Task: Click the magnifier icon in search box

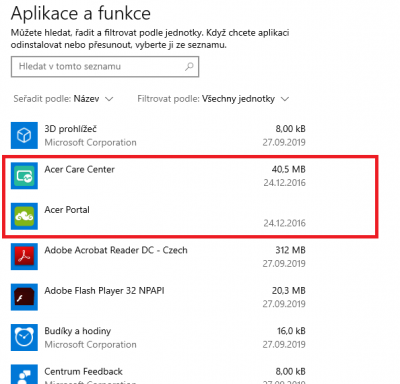Action: (189, 66)
